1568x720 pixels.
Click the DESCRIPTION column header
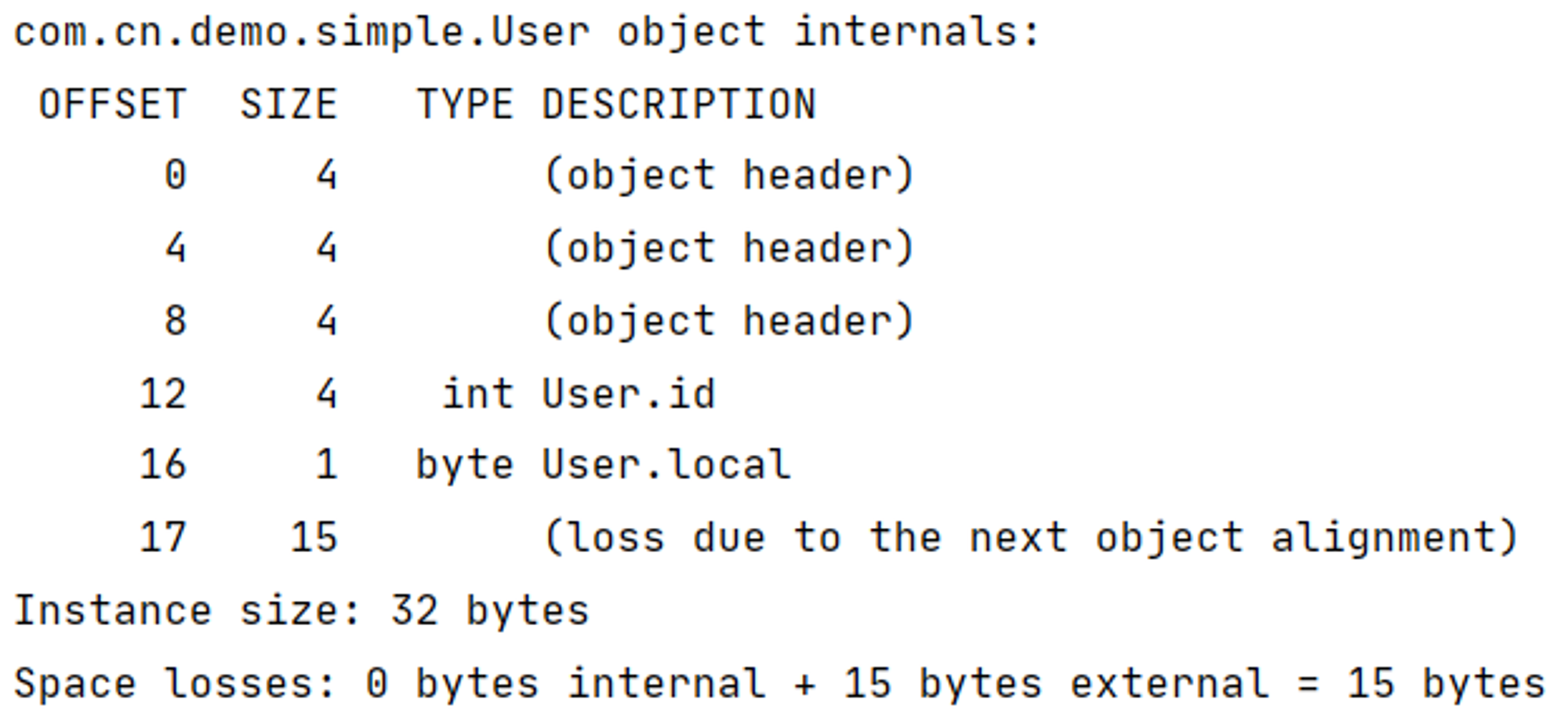pyautogui.click(x=679, y=104)
